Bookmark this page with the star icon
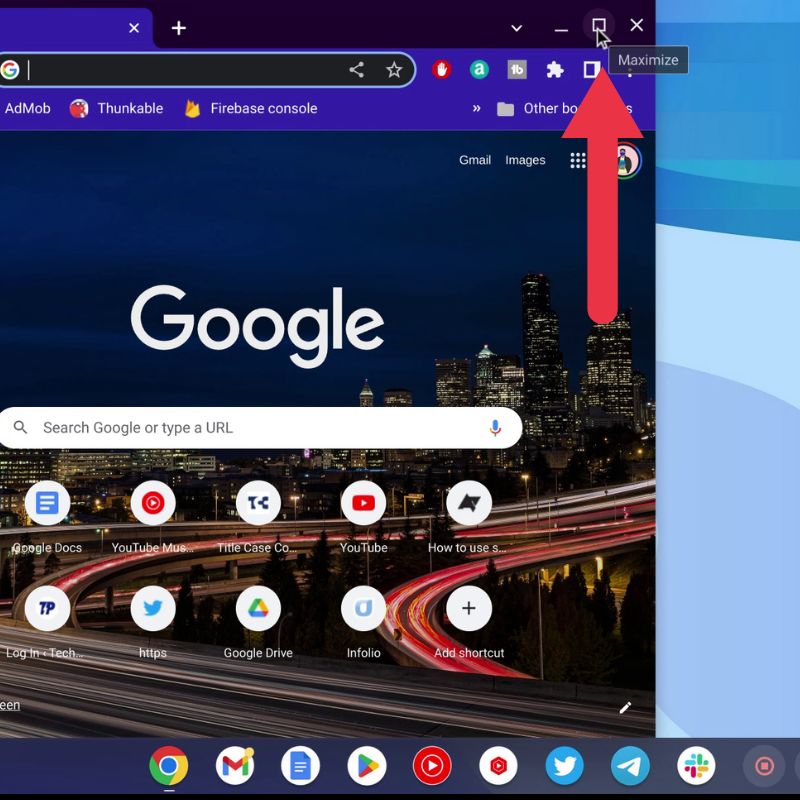 pos(394,69)
